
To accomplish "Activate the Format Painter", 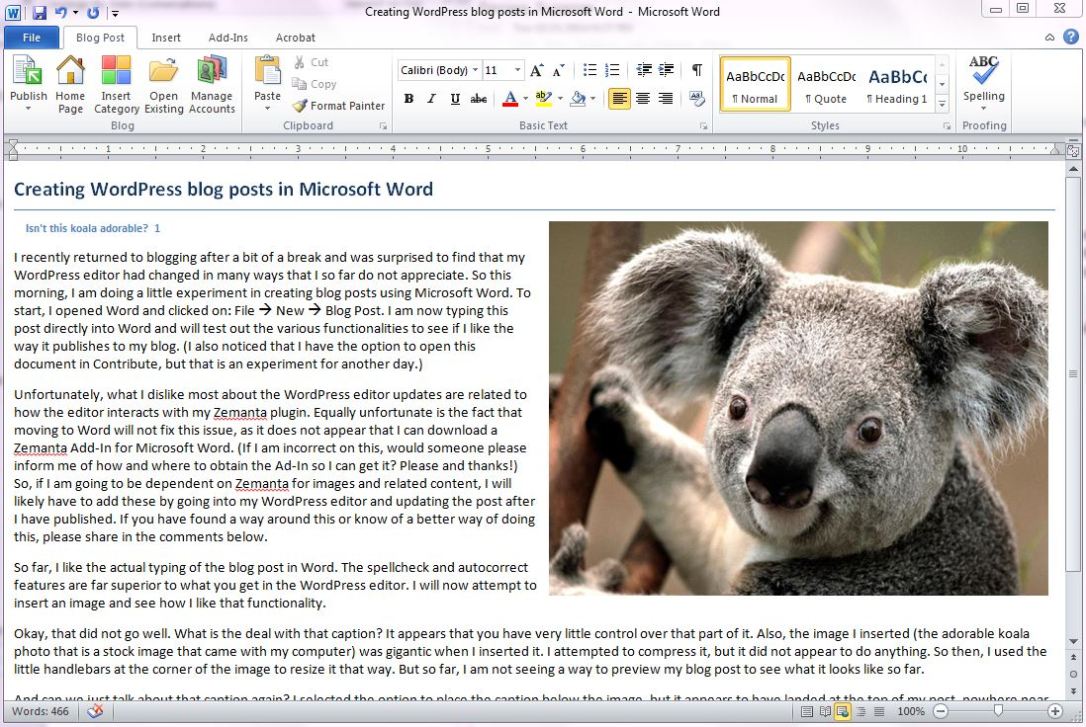I will 338,105.
